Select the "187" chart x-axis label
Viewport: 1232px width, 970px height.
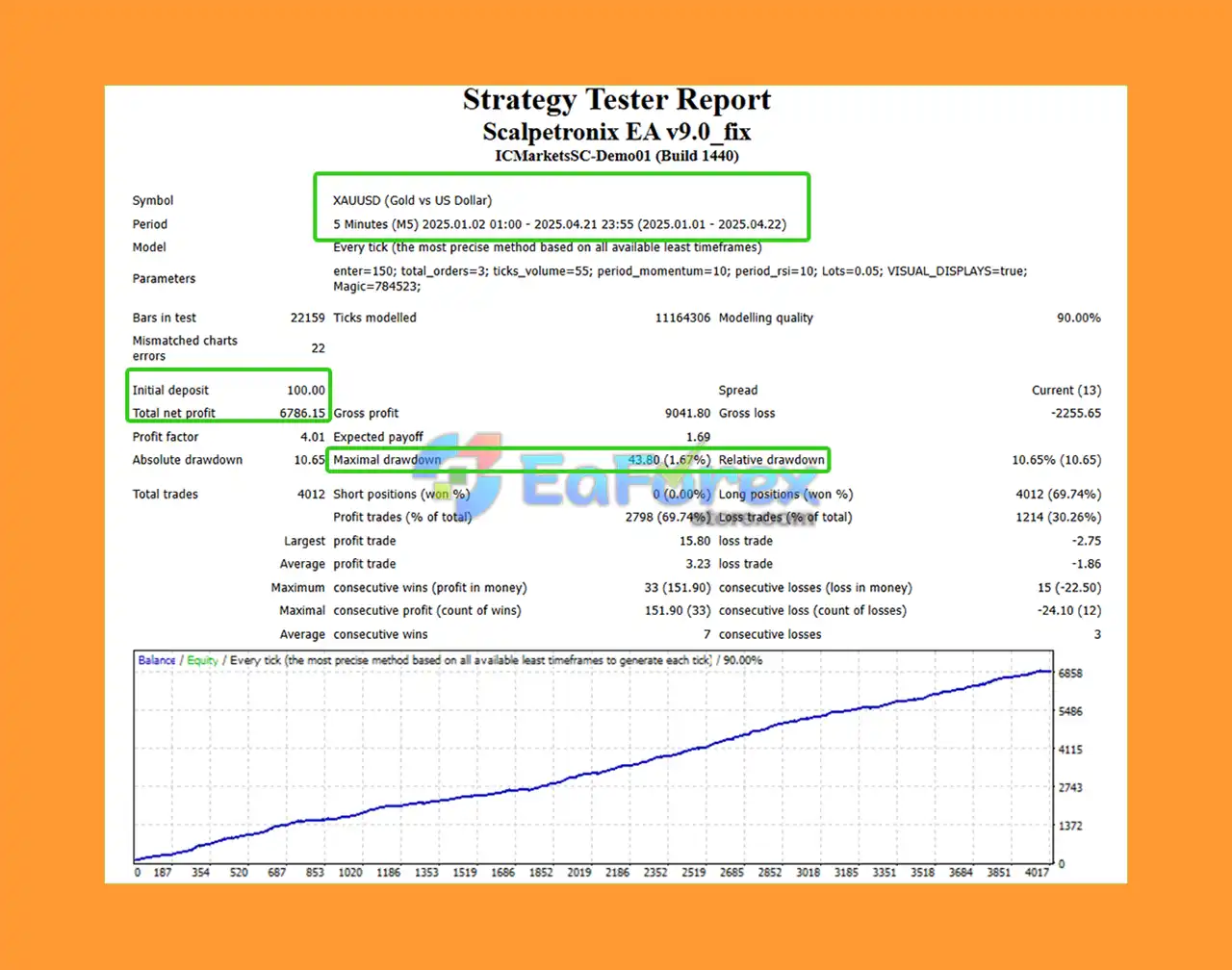coord(163,873)
